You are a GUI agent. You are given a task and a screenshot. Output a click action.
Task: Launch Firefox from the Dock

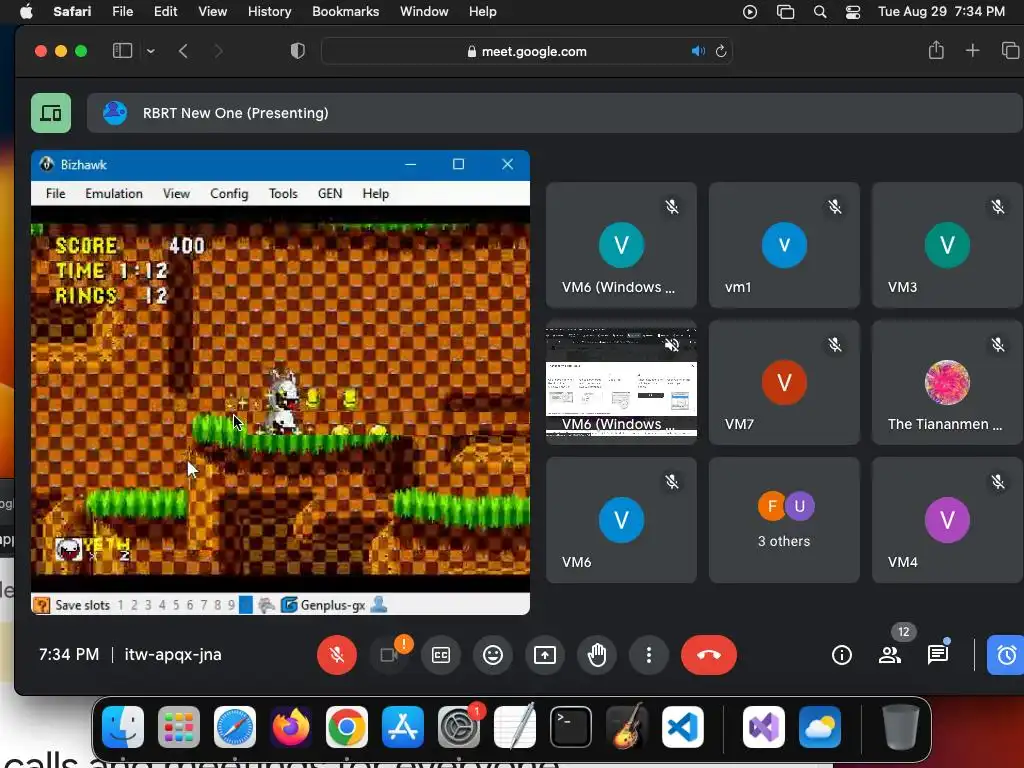(291, 726)
